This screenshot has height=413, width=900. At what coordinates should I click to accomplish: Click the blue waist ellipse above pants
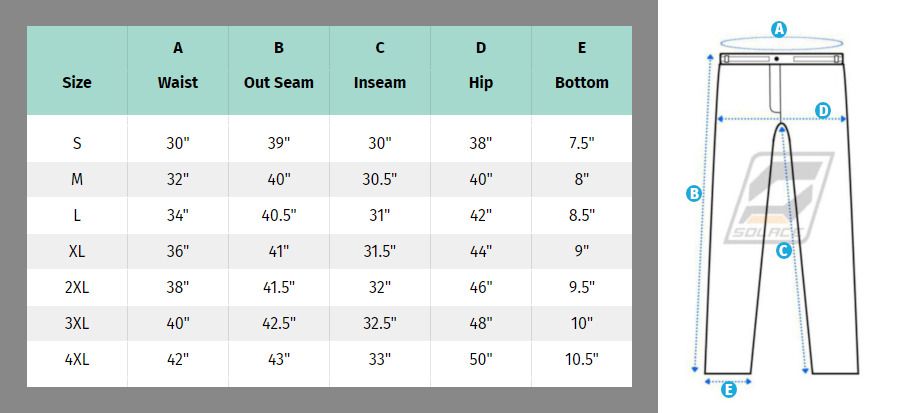tap(782, 44)
